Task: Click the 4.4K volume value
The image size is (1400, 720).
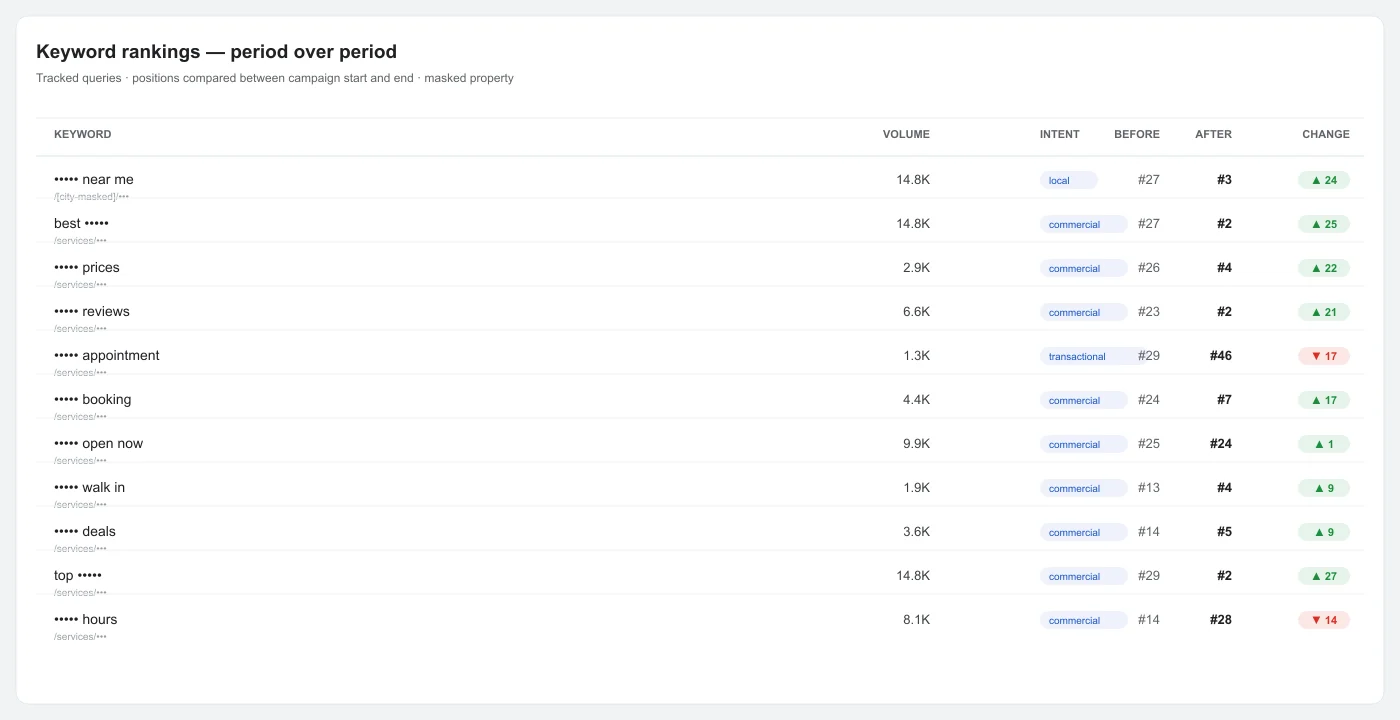Action: point(916,399)
